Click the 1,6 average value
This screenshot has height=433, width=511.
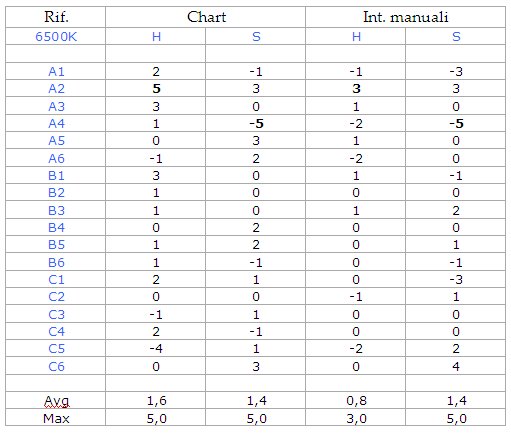156,400
